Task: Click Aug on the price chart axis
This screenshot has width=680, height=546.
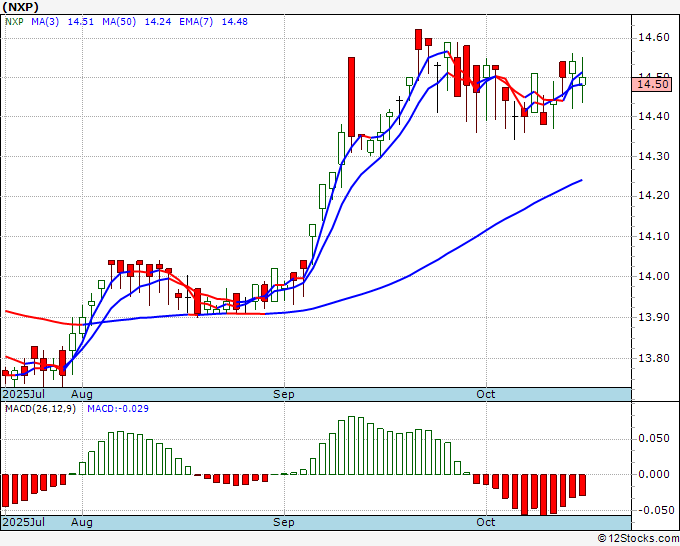Action: point(82,394)
